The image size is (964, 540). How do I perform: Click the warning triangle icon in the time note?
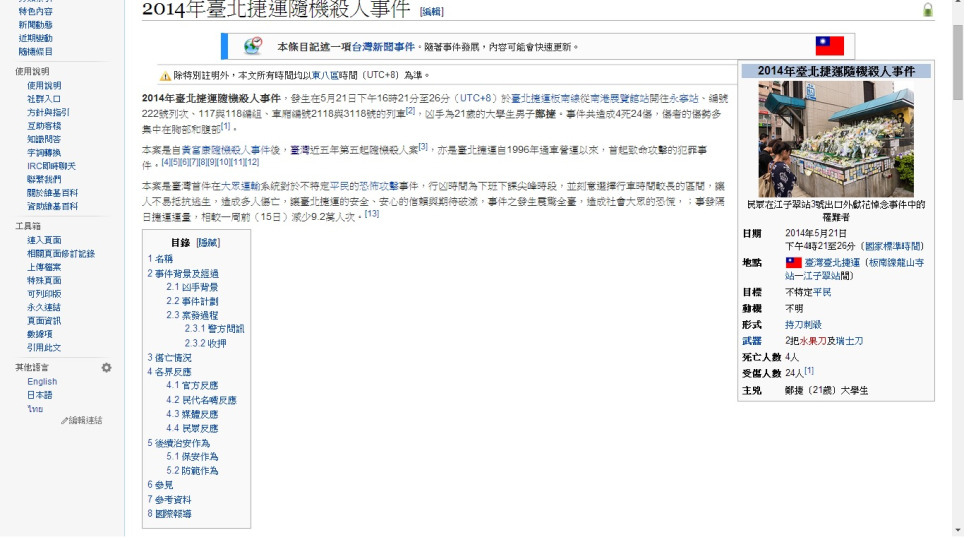pos(165,76)
